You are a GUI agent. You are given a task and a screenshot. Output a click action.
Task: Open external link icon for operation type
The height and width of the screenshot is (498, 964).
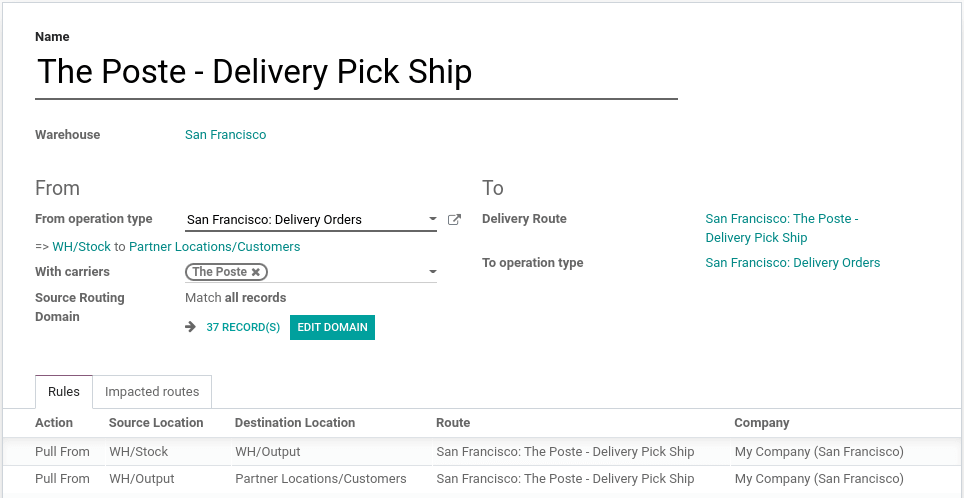coord(454,220)
